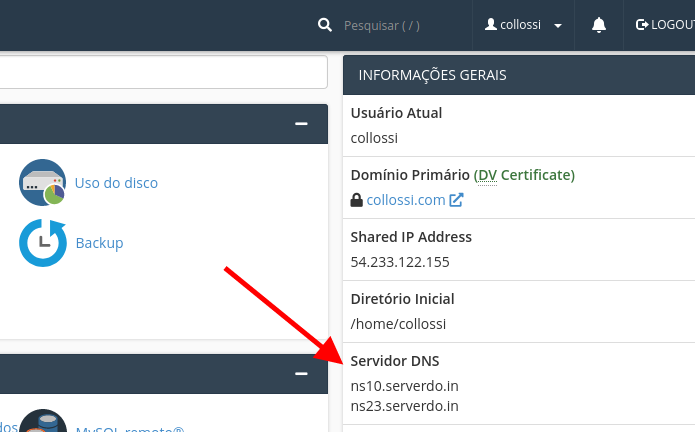Open the Uso do disco link
695x432 pixels.
coord(116,183)
